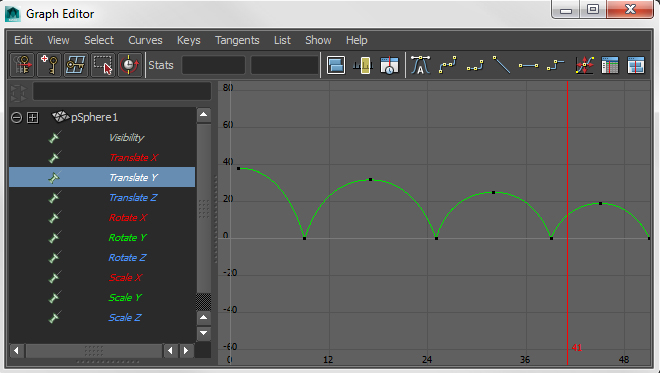
Task: Select the Region Keys tool
Action: point(103,65)
